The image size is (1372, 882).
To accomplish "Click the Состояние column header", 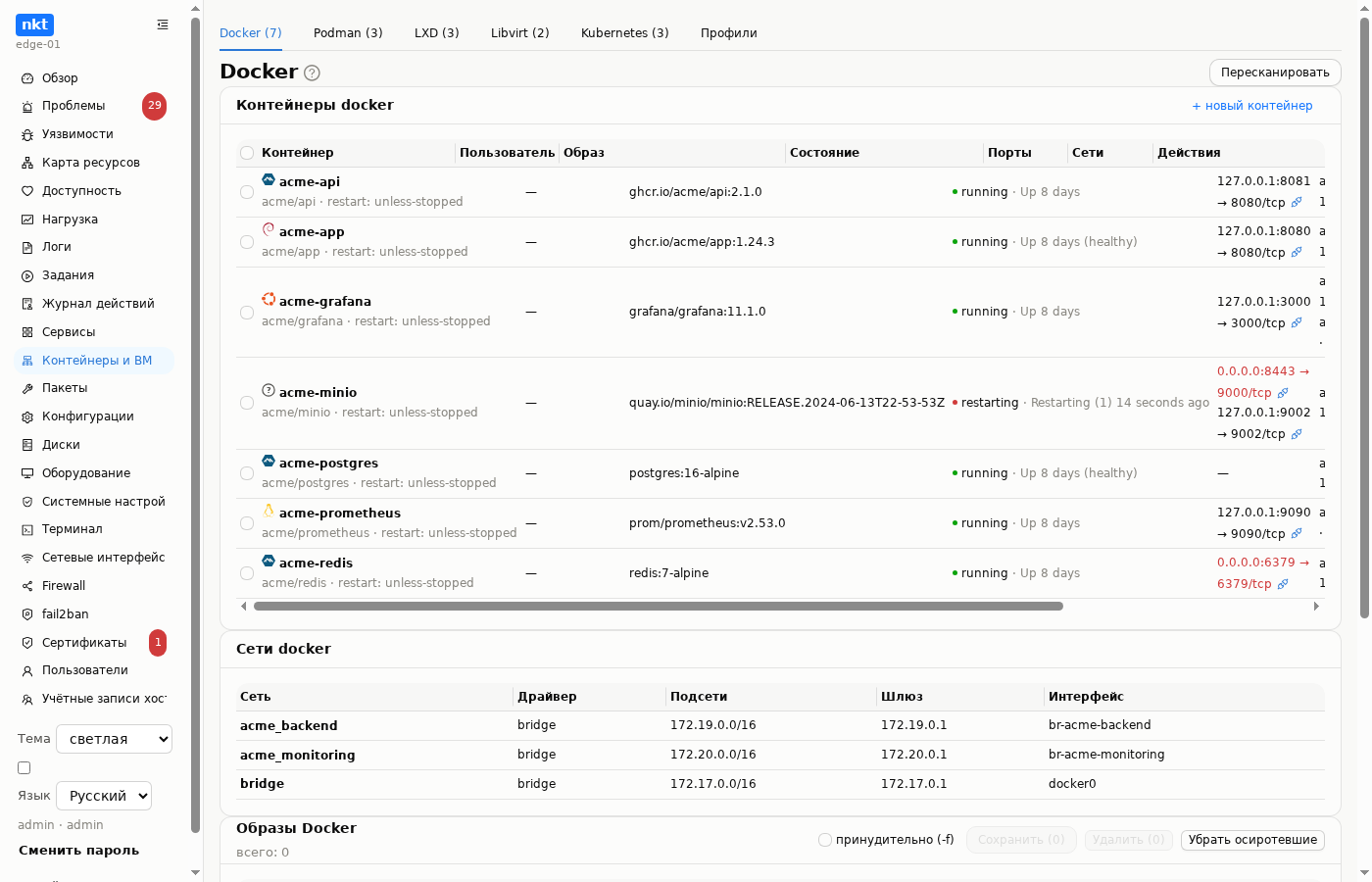I will click(824, 153).
